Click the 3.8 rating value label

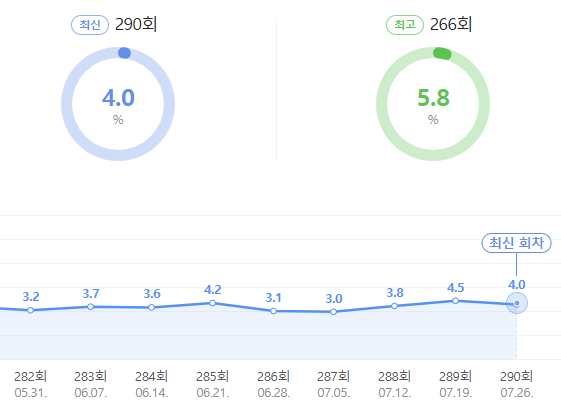[395, 293]
